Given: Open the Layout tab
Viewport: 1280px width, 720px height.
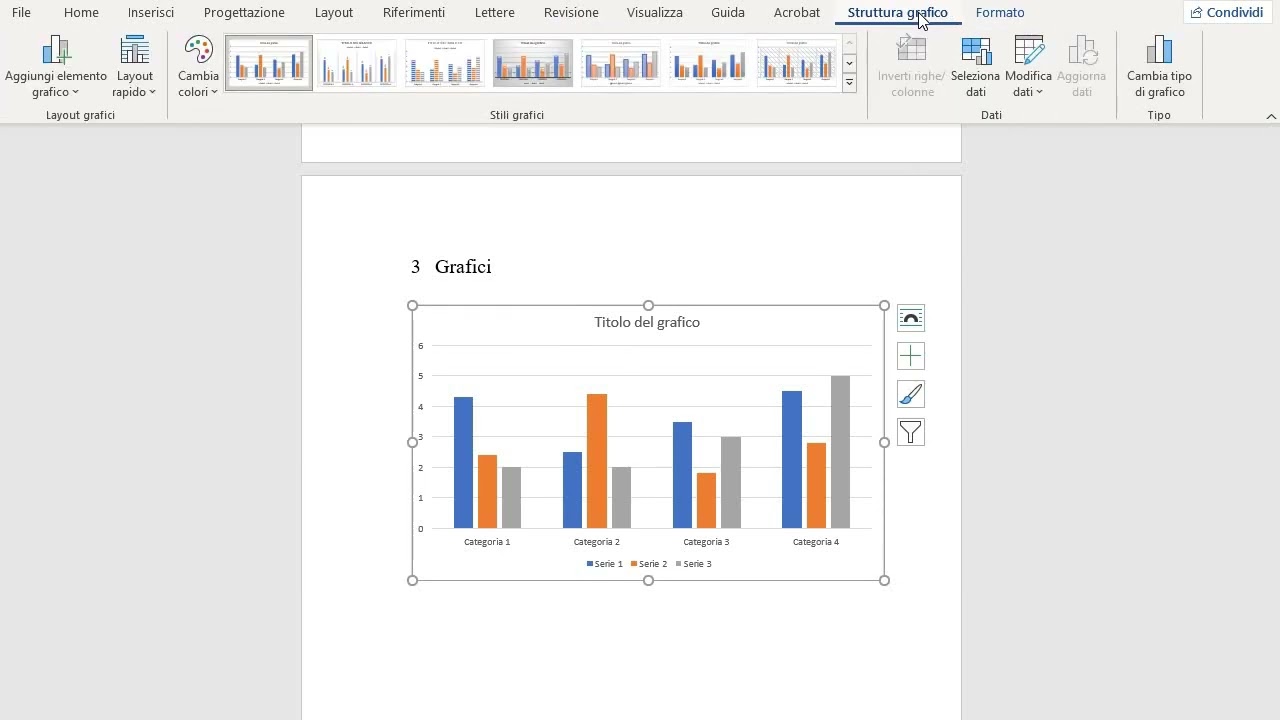Looking at the screenshot, I should 333,13.
